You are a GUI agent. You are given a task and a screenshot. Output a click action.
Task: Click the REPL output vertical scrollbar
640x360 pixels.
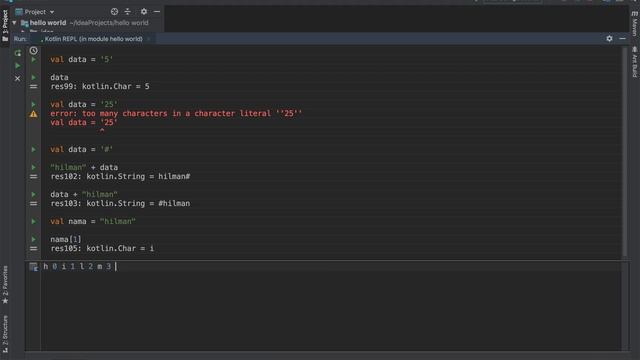625,152
